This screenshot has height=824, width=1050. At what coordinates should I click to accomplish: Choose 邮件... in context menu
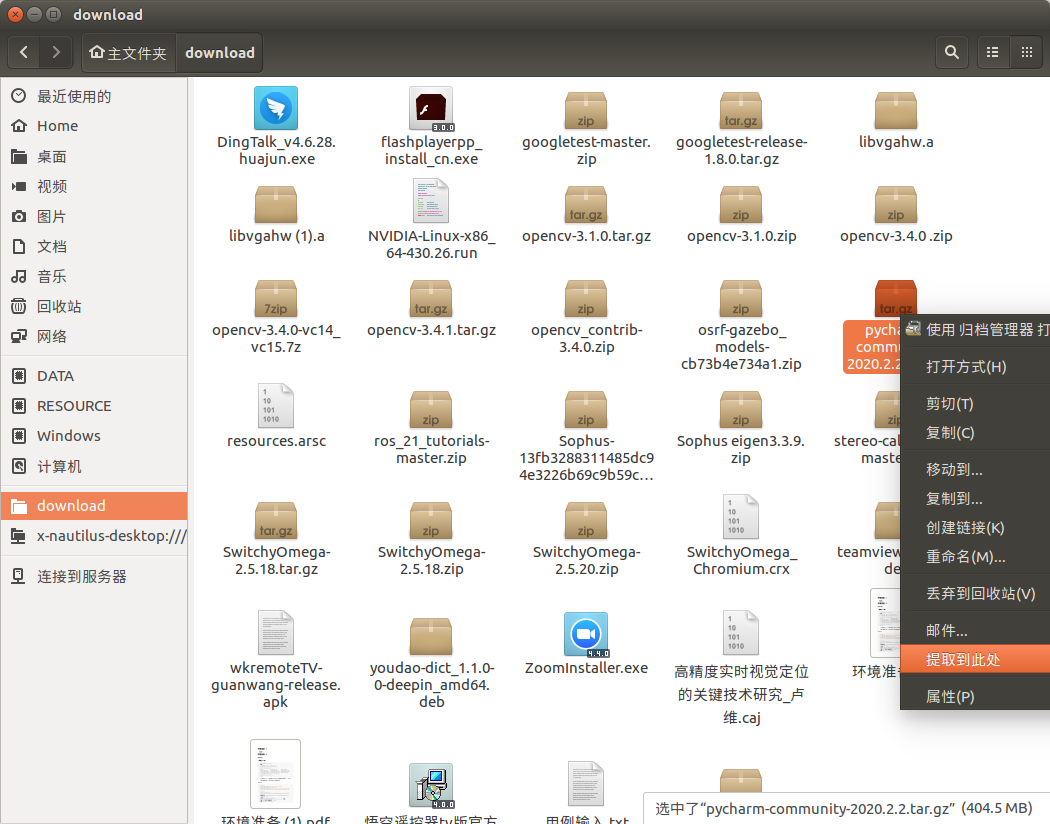point(975,631)
